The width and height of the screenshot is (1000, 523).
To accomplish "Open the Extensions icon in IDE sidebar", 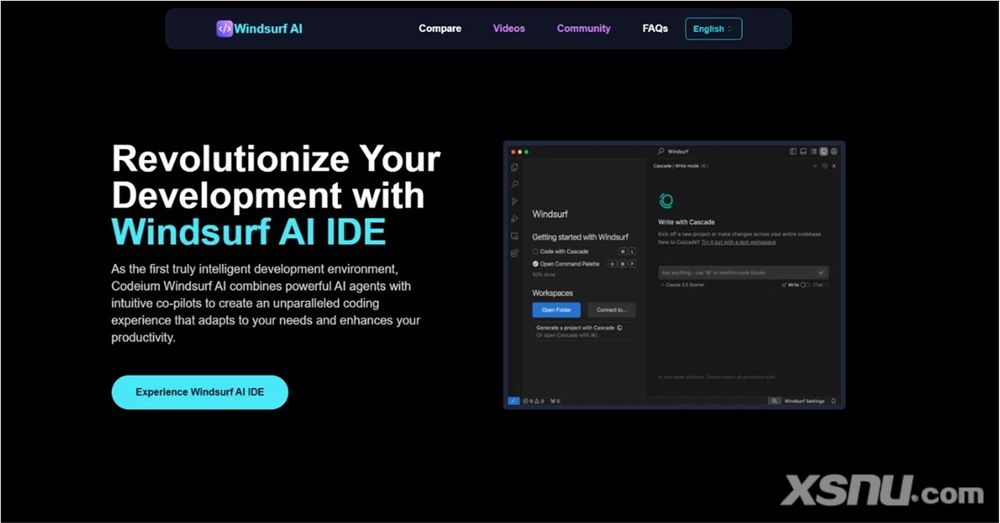I will [x=515, y=253].
